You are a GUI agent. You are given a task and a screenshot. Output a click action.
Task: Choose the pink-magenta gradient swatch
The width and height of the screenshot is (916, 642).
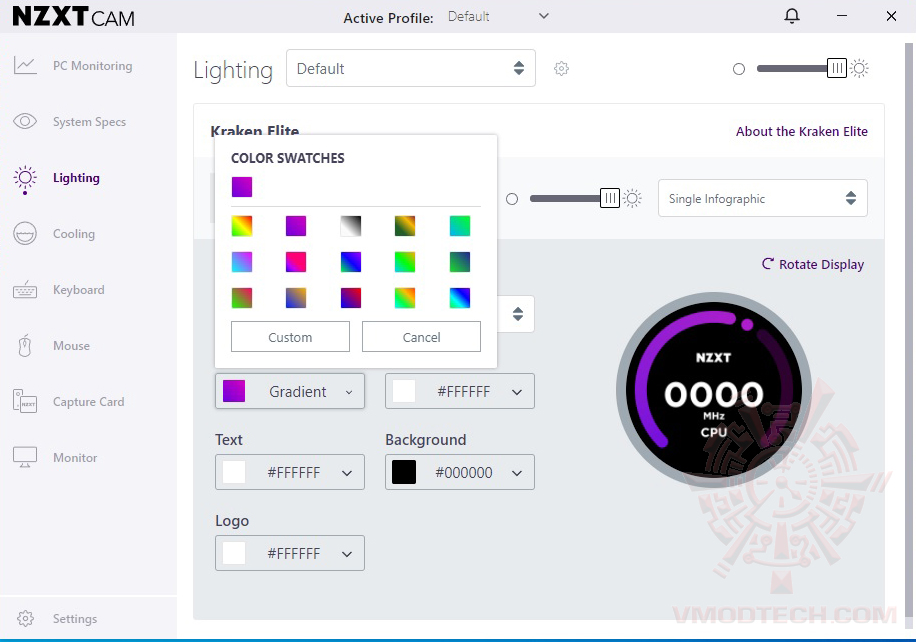point(296,262)
